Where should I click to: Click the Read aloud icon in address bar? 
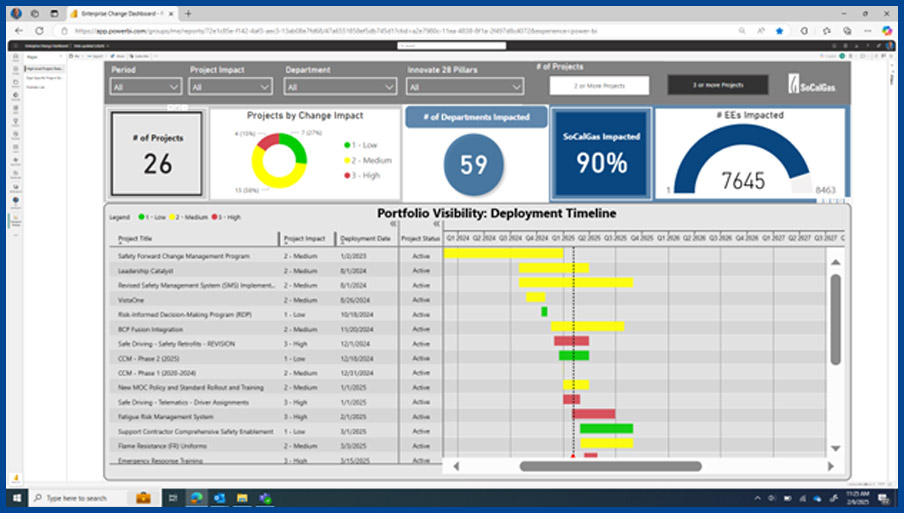[760, 31]
